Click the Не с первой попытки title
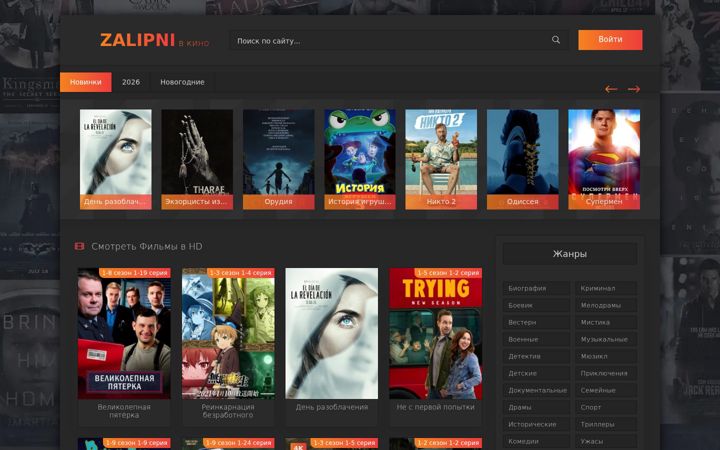720x450 pixels. coord(435,407)
